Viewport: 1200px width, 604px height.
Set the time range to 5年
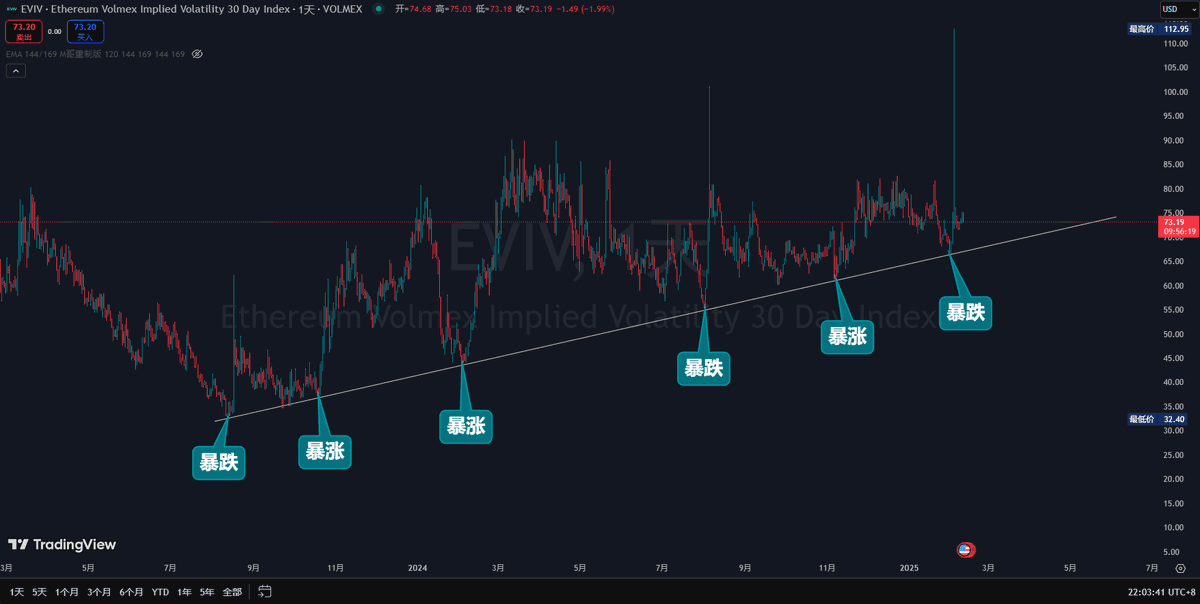tap(207, 592)
